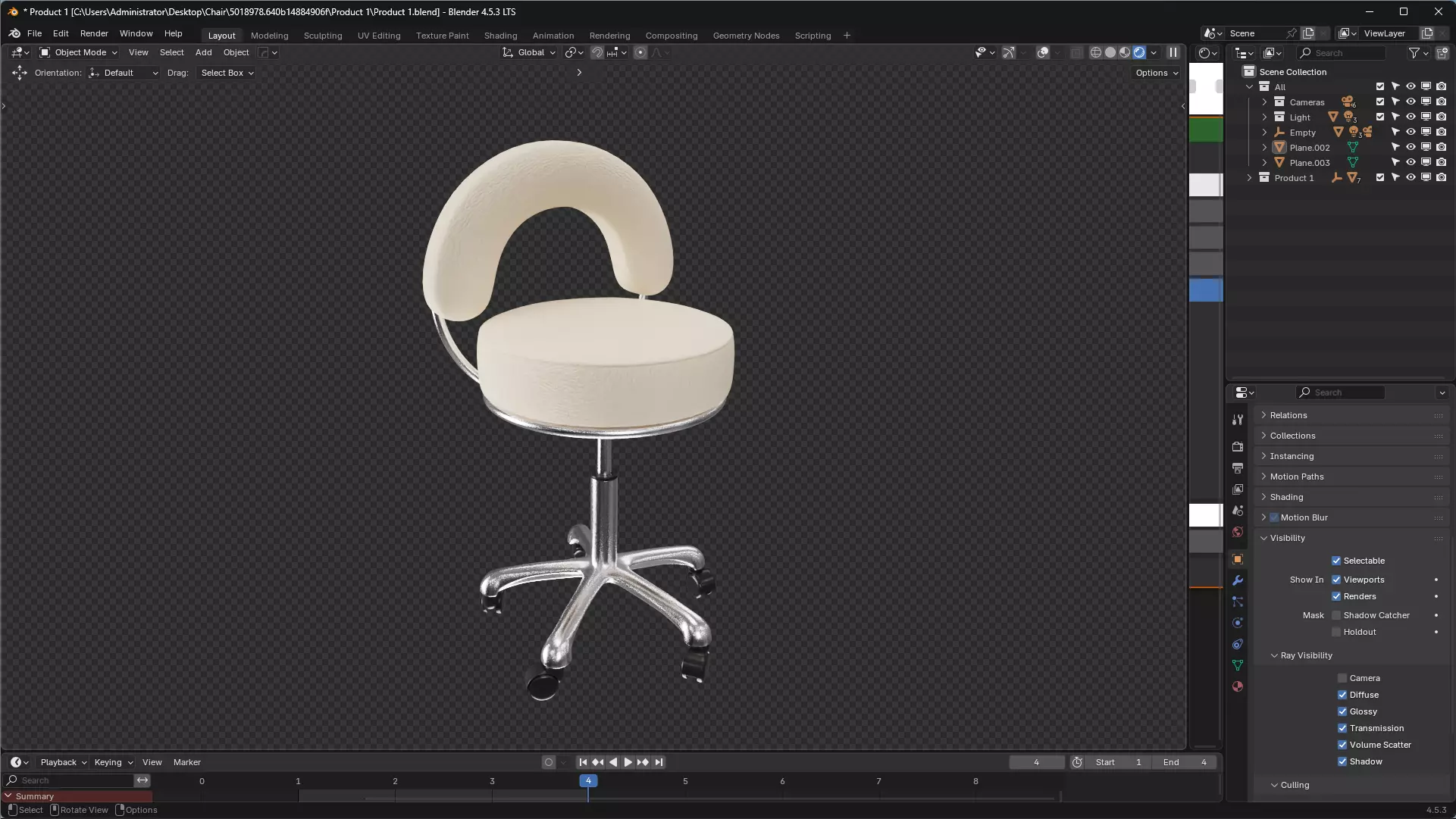Uncheck Show In Renders checkbox
Screen dimensions: 1456x819
(1336, 596)
